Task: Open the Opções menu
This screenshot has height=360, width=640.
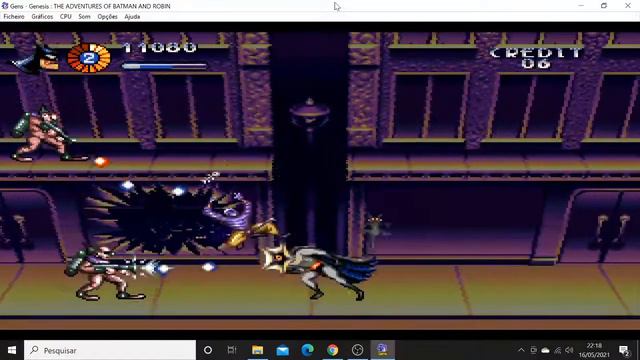Action: 107,17
